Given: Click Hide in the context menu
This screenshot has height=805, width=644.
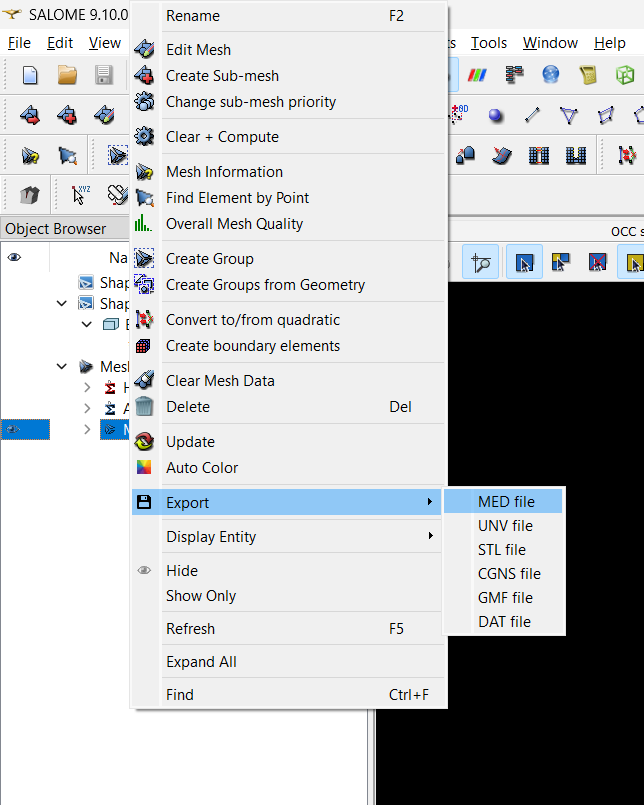Looking at the screenshot, I should (288, 570).
